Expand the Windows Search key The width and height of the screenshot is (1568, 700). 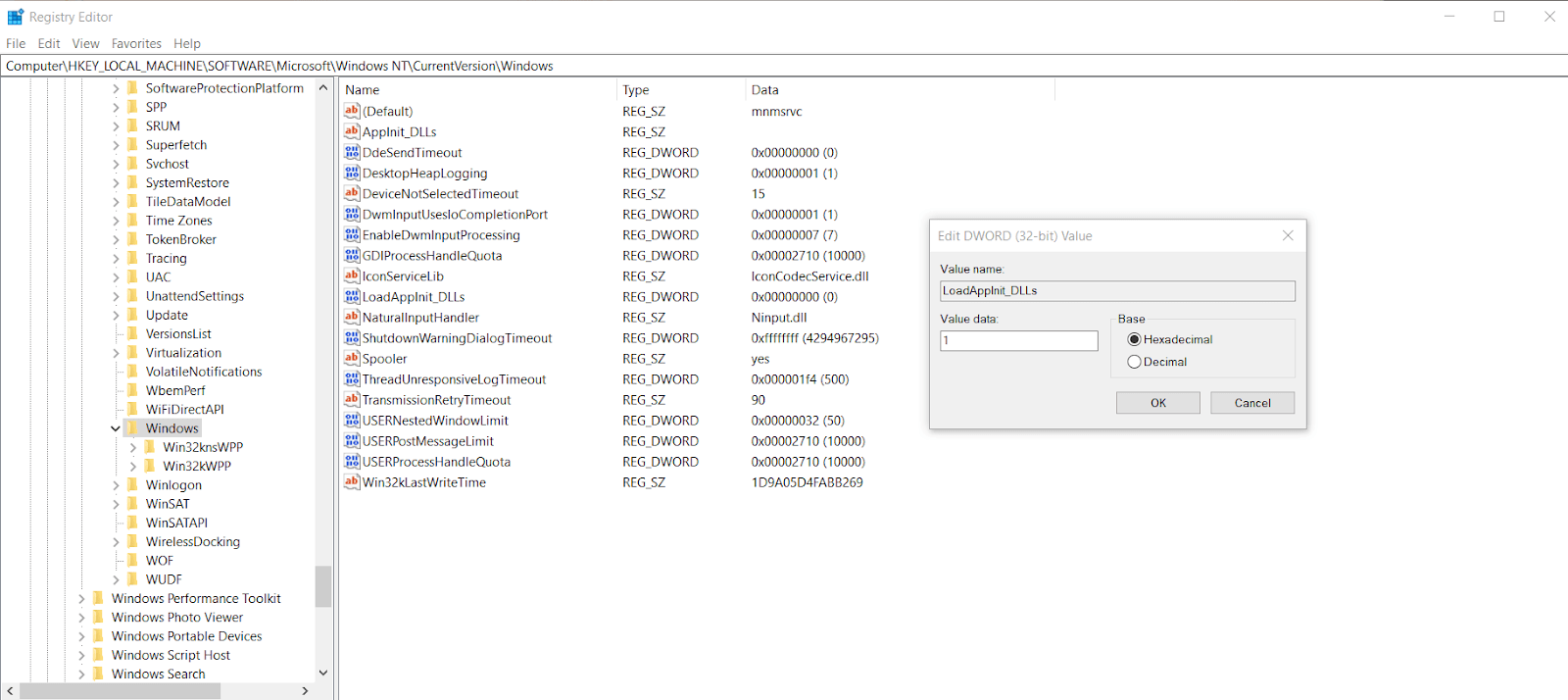81,674
